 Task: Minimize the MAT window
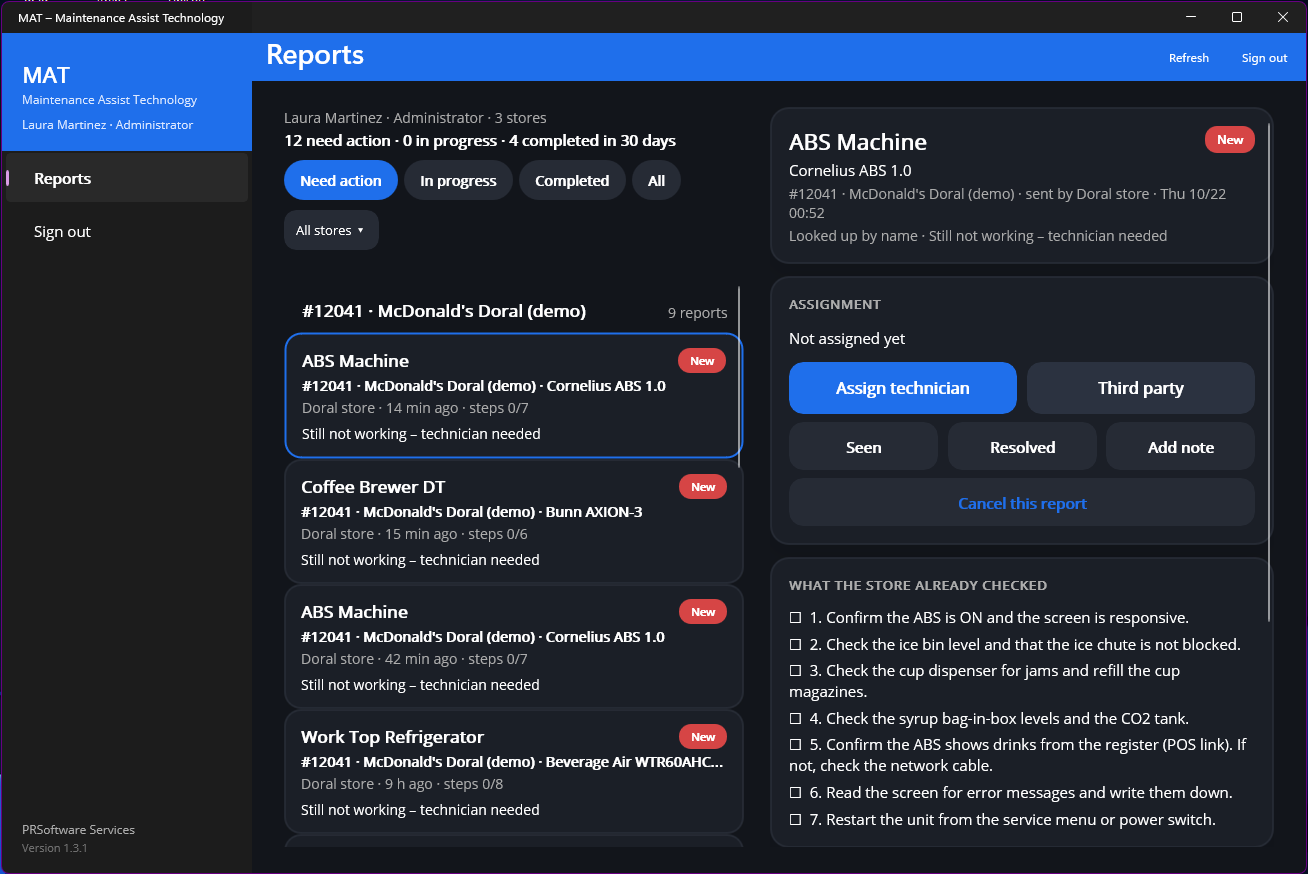tap(1191, 17)
